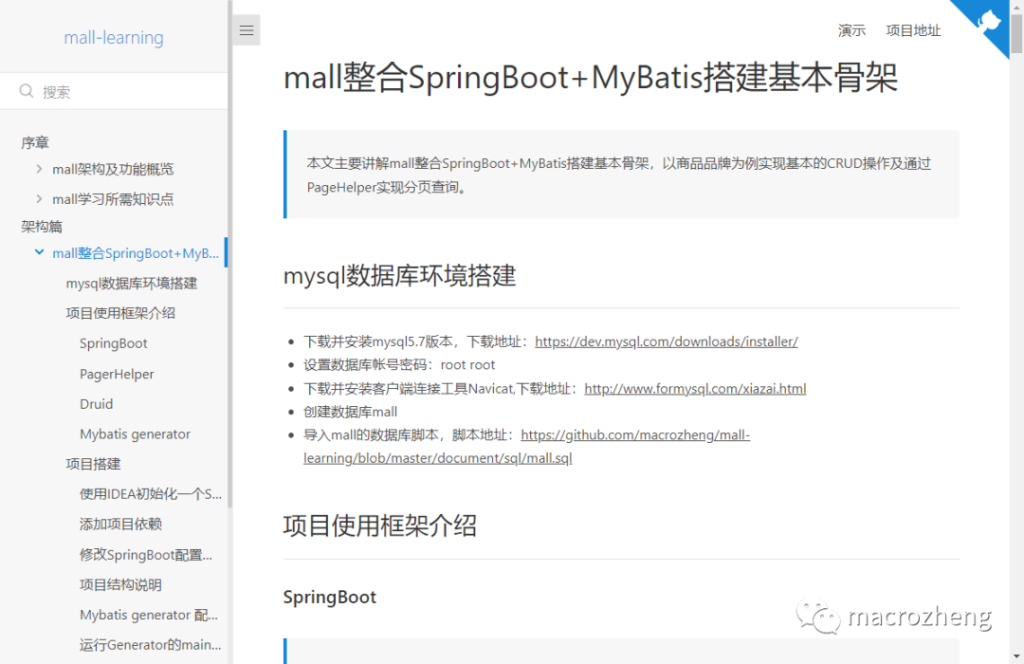Select mysql数据库环境搭建 in the sidebar
Image resolution: width=1024 pixels, height=664 pixels.
click(131, 283)
